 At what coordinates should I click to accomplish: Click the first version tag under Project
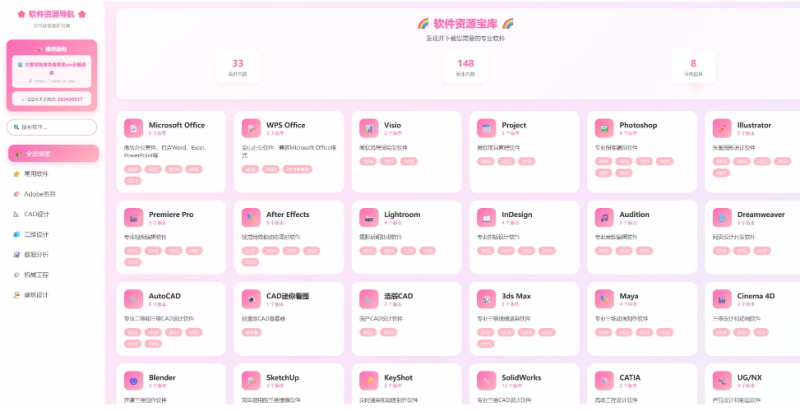tap(486, 161)
